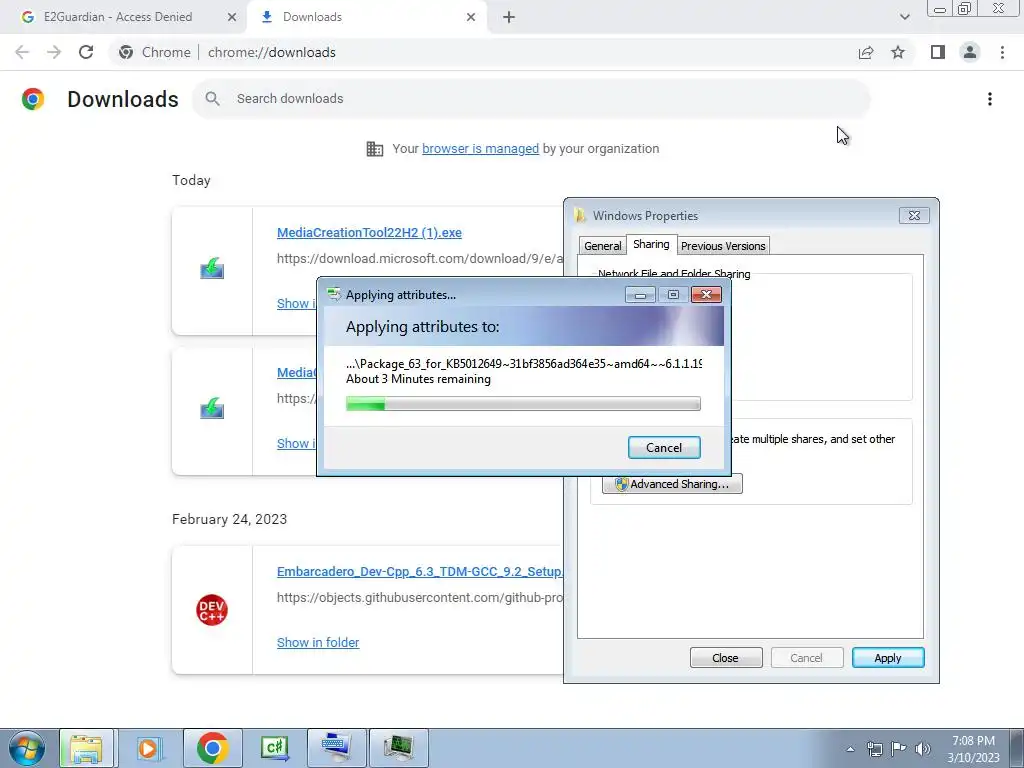
Task: Click the browser forward arrow
Action: [54, 52]
